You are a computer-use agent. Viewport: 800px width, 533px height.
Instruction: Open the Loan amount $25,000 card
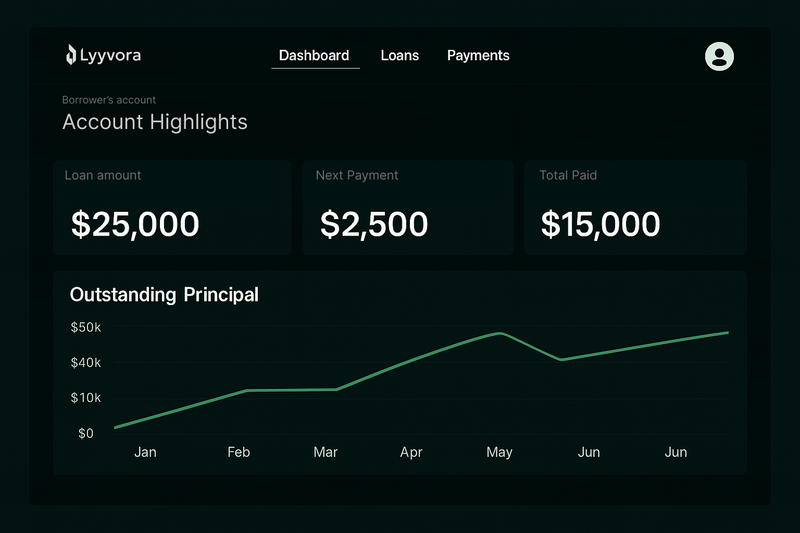(172, 207)
